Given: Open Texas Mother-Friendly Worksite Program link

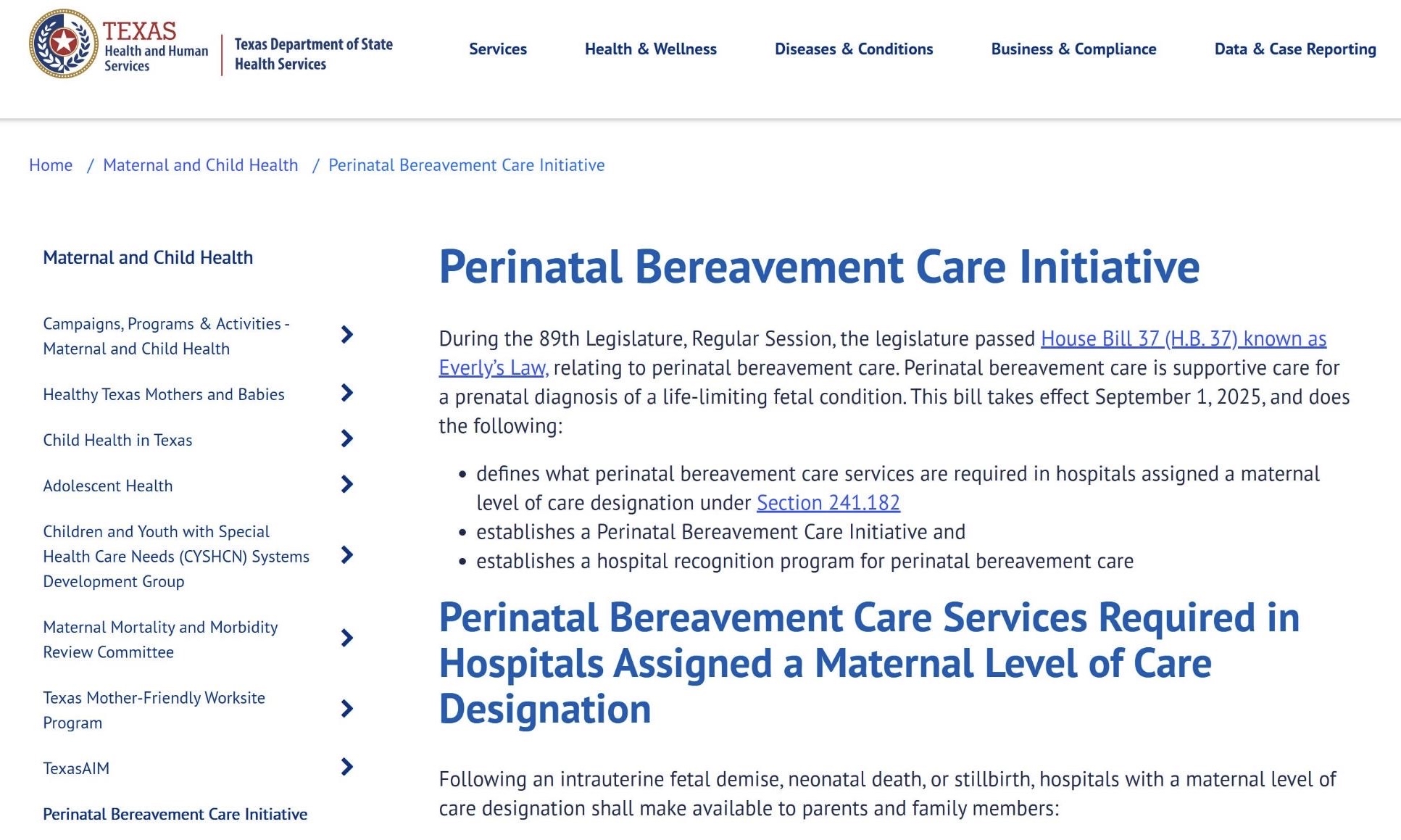Looking at the screenshot, I should click(154, 710).
